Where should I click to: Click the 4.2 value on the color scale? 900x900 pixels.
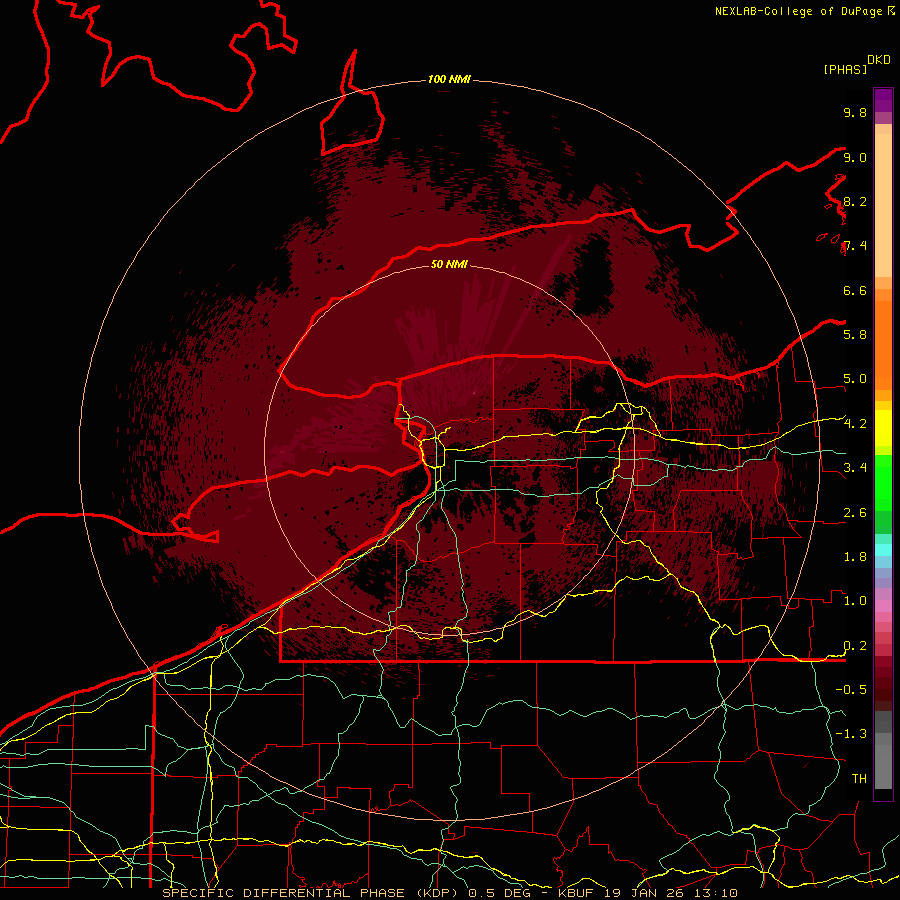(855, 424)
